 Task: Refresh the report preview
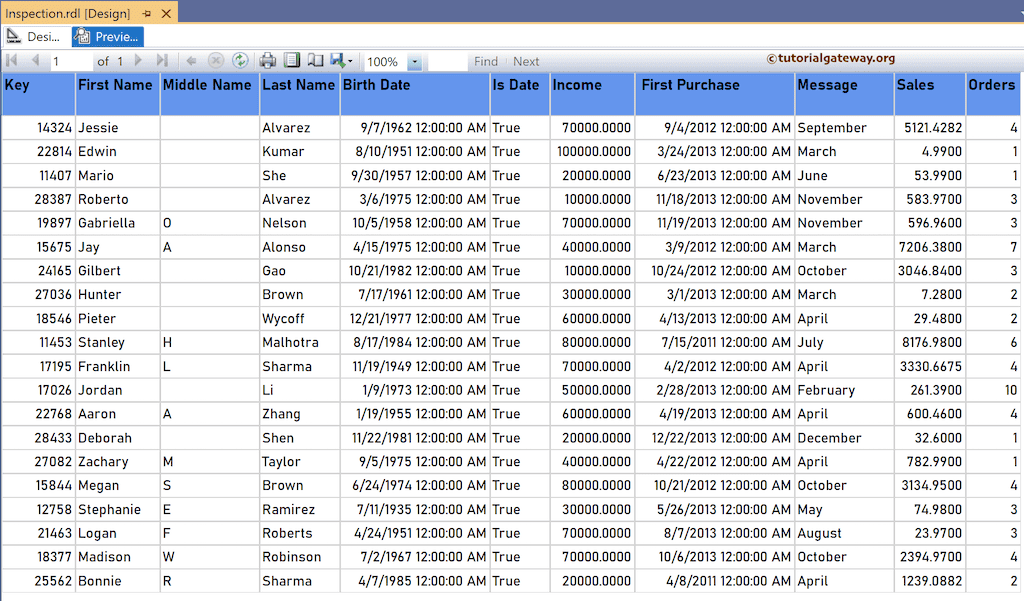[239, 61]
